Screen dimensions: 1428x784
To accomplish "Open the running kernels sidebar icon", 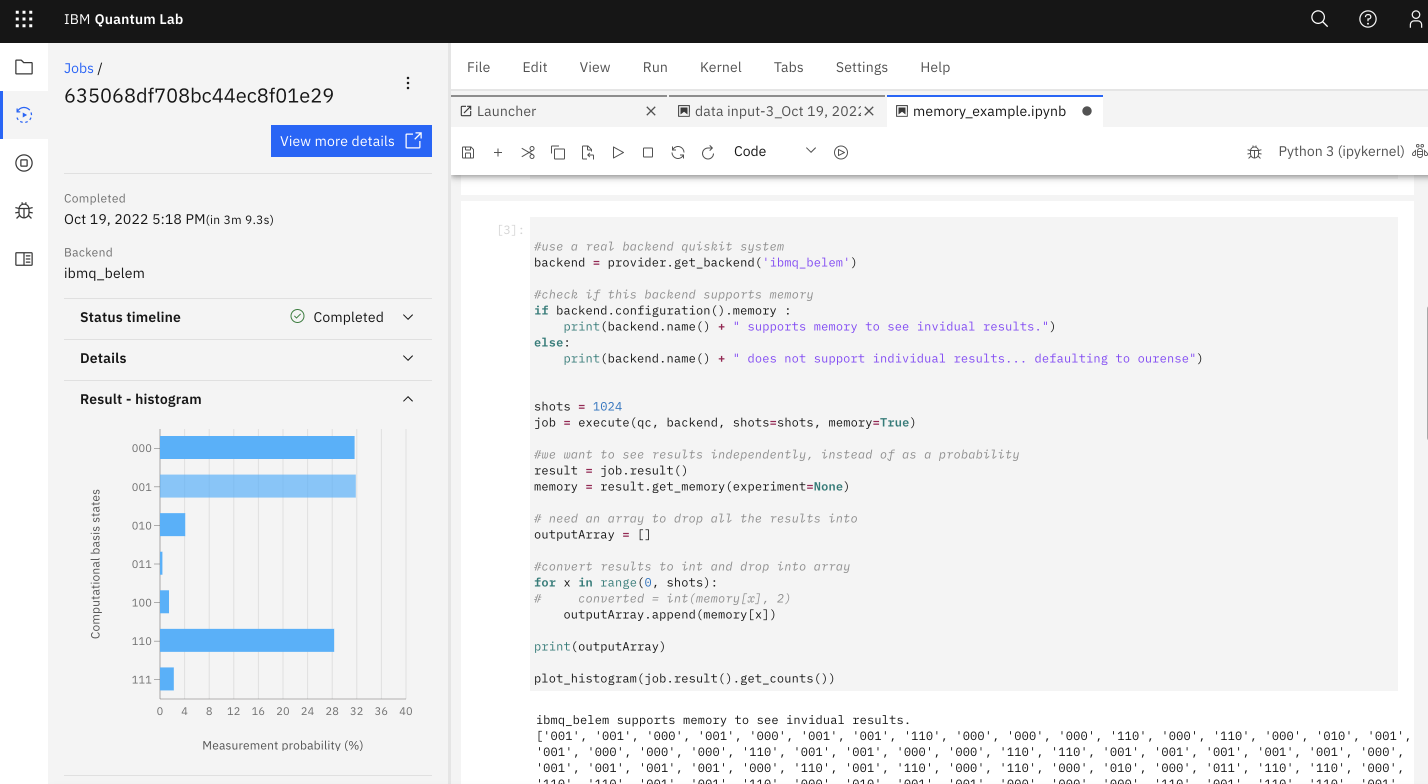I will pyautogui.click(x=24, y=163).
